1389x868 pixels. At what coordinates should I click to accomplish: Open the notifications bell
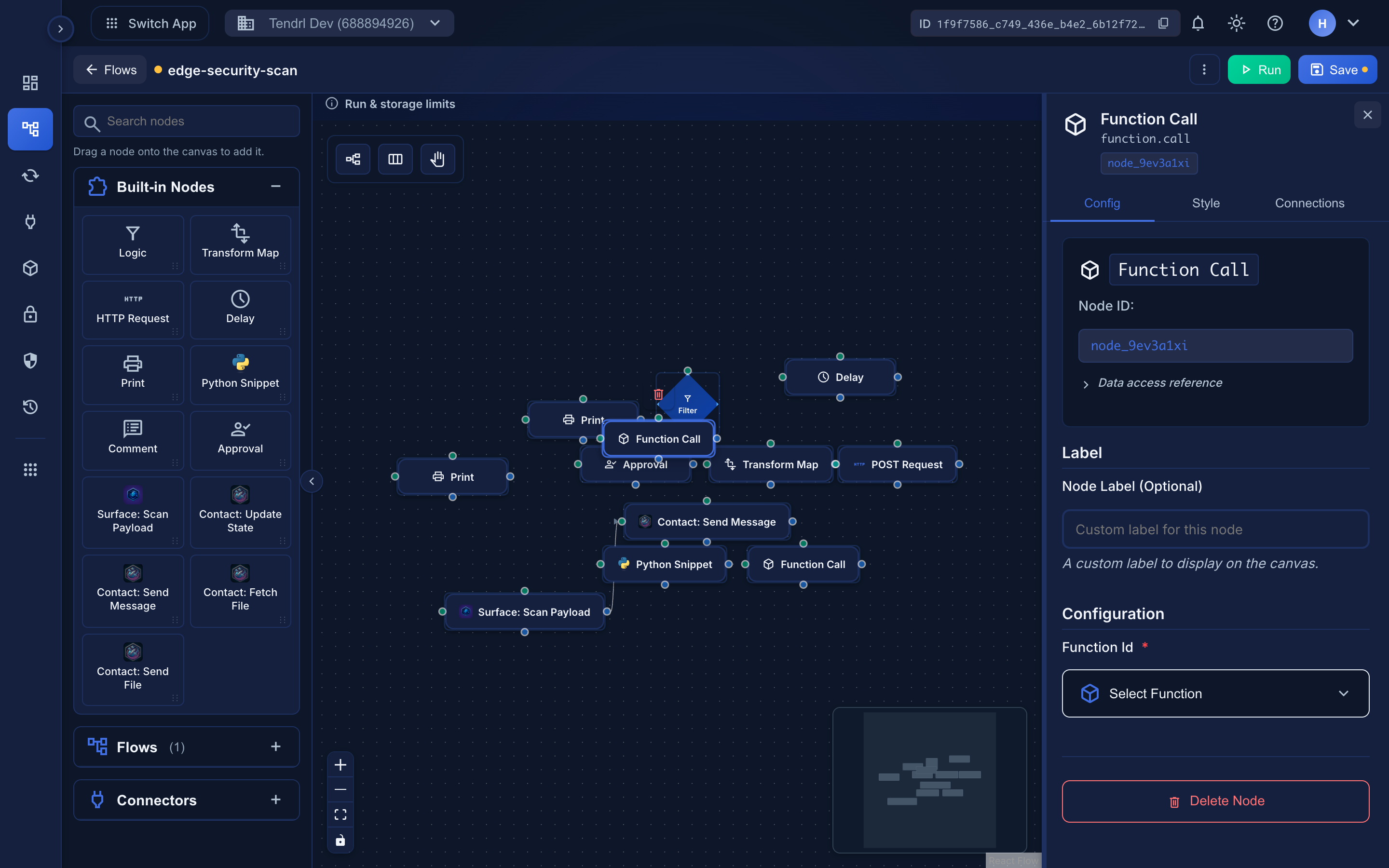click(1198, 24)
